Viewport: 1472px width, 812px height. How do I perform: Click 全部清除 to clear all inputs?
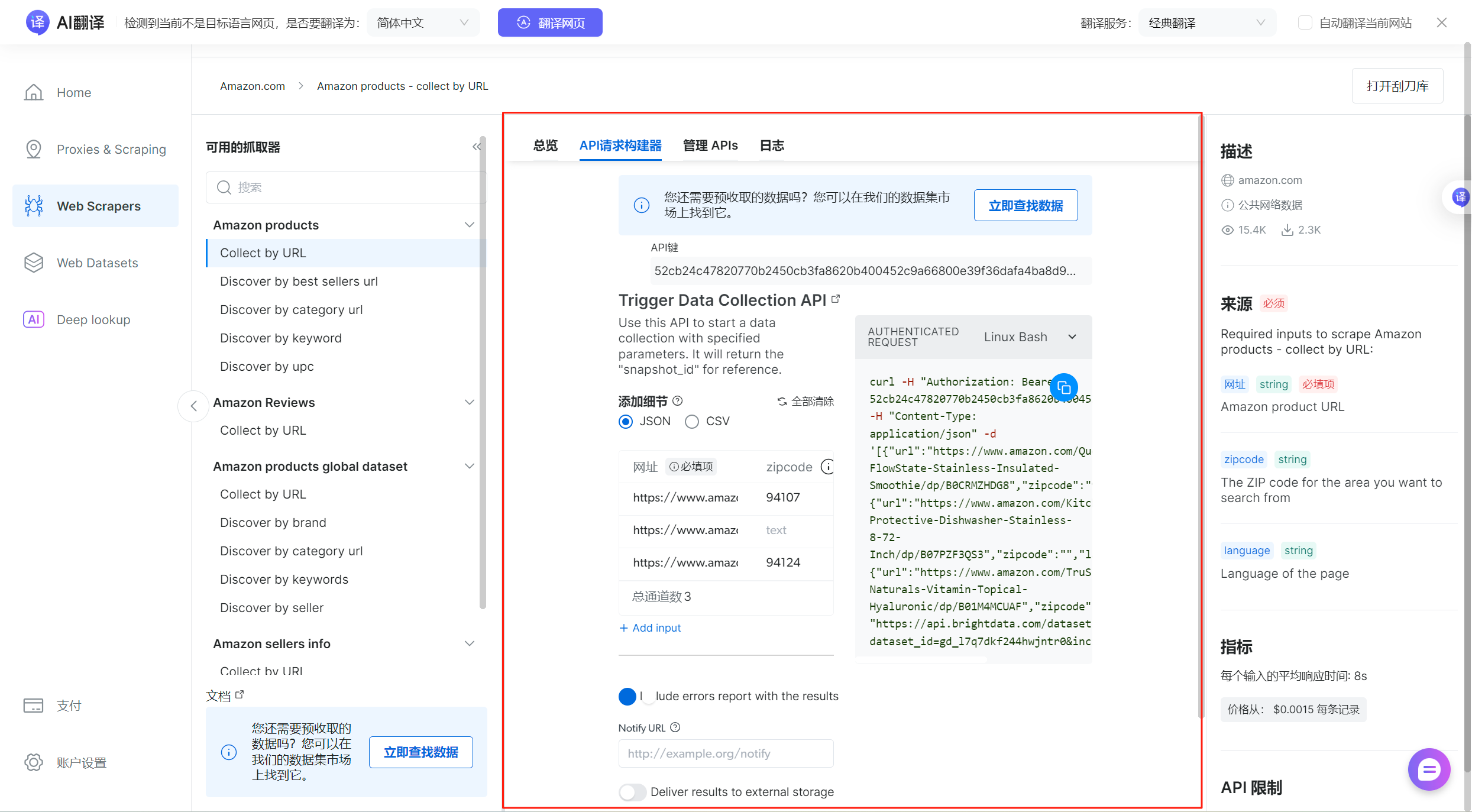[805, 402]
